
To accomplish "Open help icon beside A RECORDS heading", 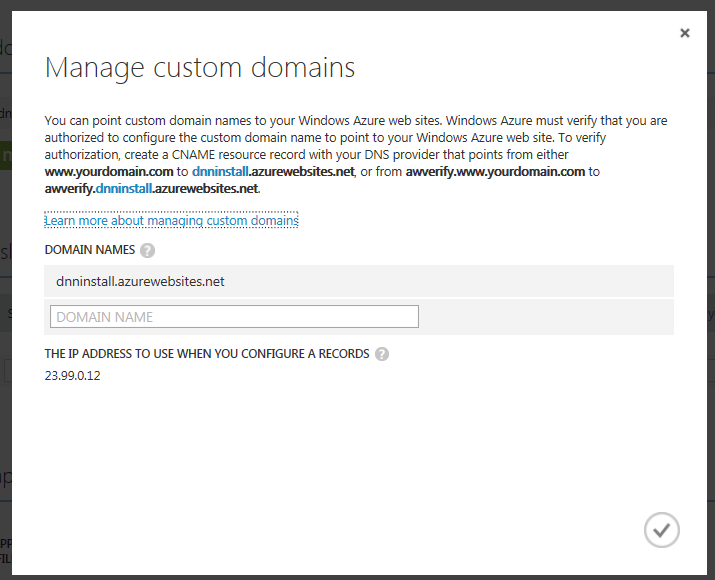I will pyautogui.click(x=382, y=354).
